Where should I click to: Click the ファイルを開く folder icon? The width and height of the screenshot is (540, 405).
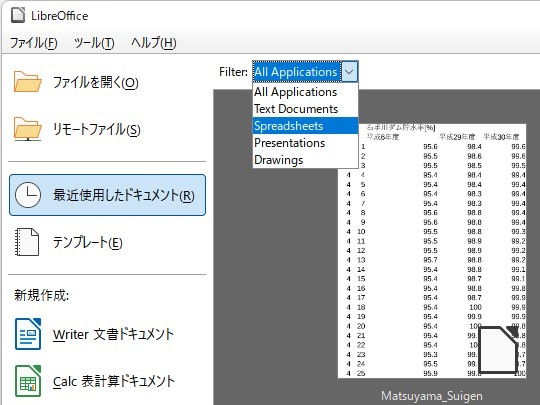click(x=28, y=82)
